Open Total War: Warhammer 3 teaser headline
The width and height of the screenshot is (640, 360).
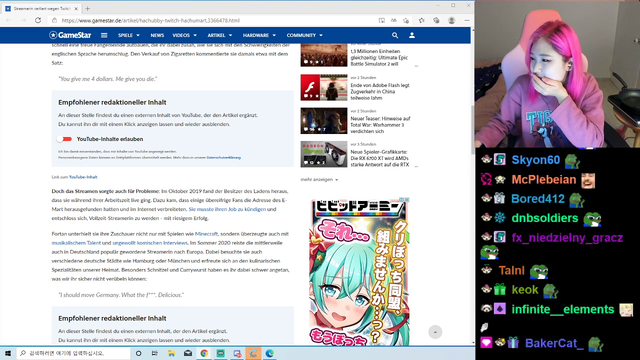tap(380, 125)
